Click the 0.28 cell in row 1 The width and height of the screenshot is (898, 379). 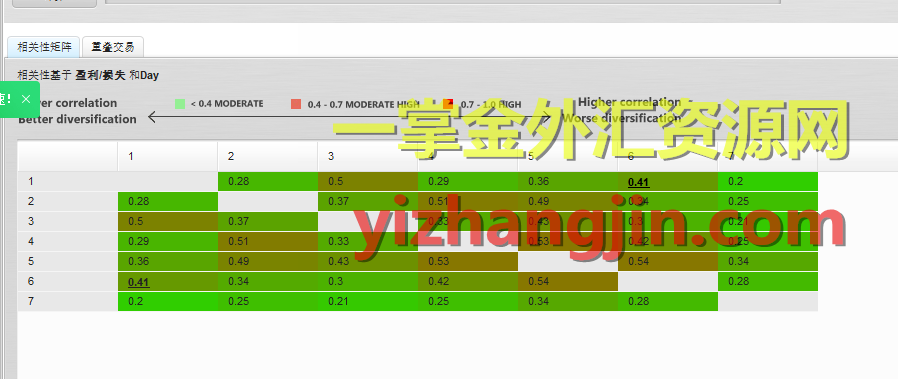point(267,181)
